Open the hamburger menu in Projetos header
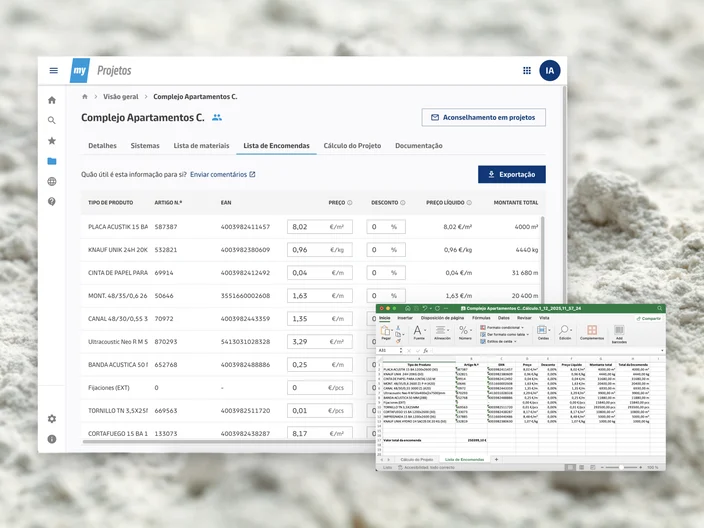 [53, 70]
